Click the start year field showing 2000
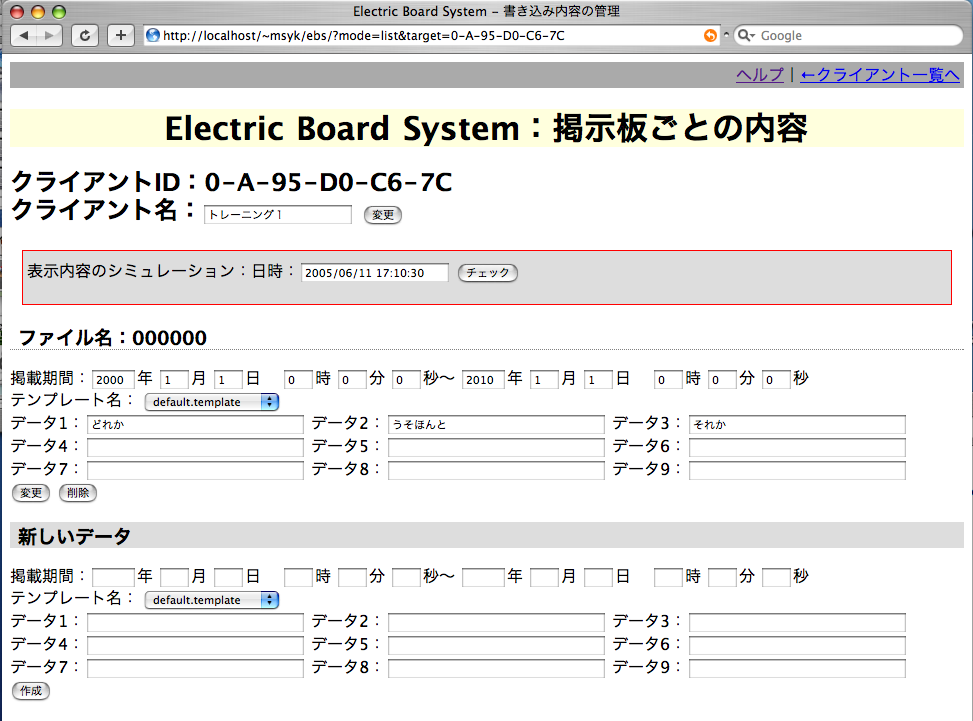Viewport: 973px width, 721px height. [x=113, y=380]
